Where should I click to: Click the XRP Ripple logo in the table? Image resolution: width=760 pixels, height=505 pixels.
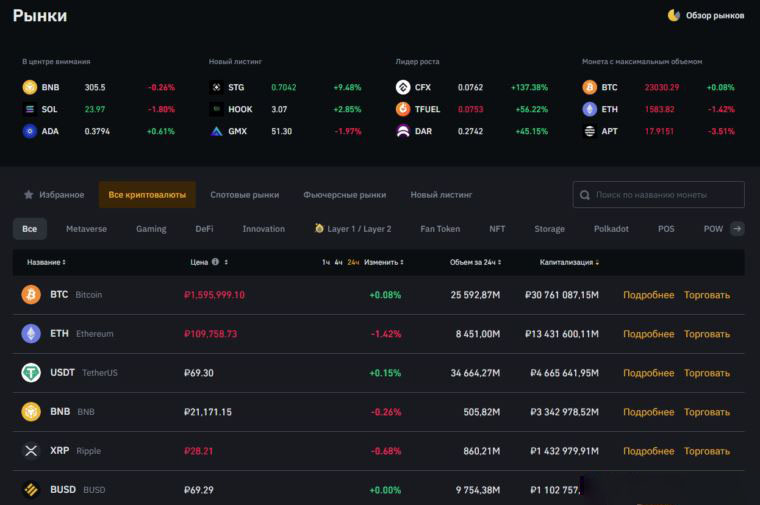coord(31,451)
